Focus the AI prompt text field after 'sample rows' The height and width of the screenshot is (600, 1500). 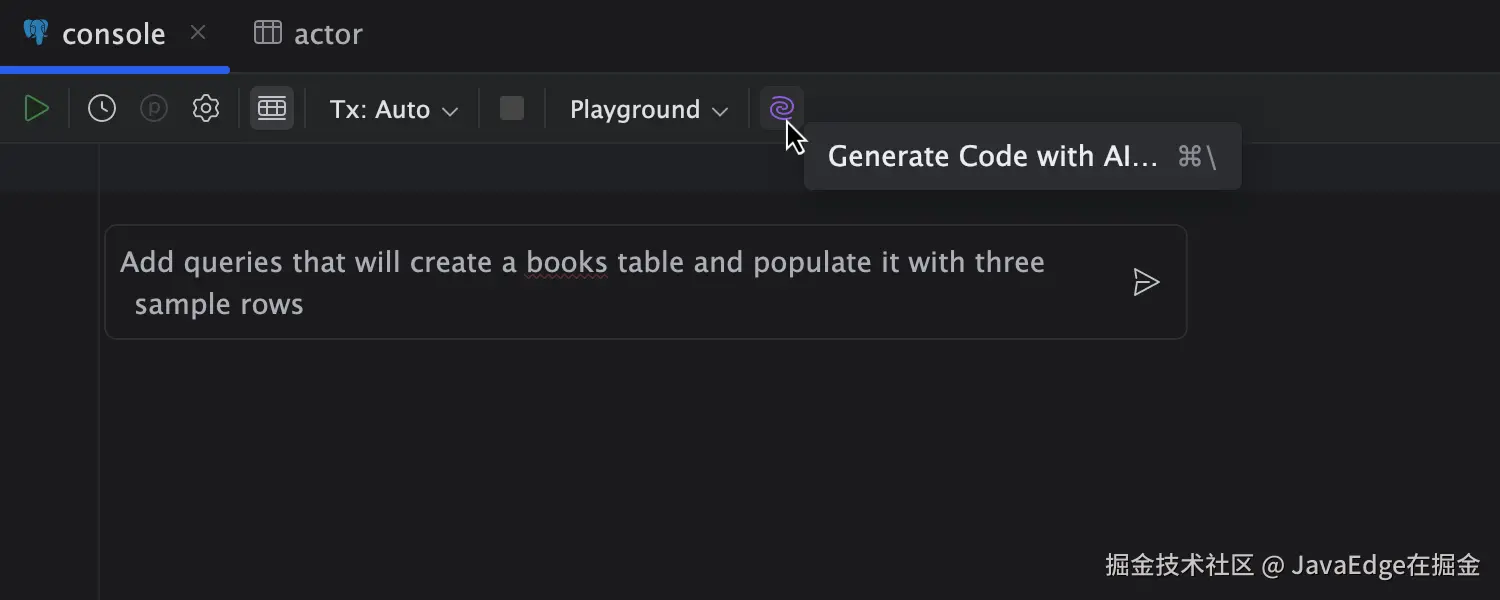600,304
